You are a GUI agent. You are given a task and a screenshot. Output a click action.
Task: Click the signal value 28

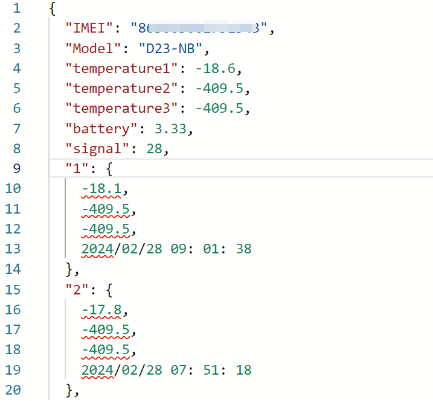pos(154,149)
